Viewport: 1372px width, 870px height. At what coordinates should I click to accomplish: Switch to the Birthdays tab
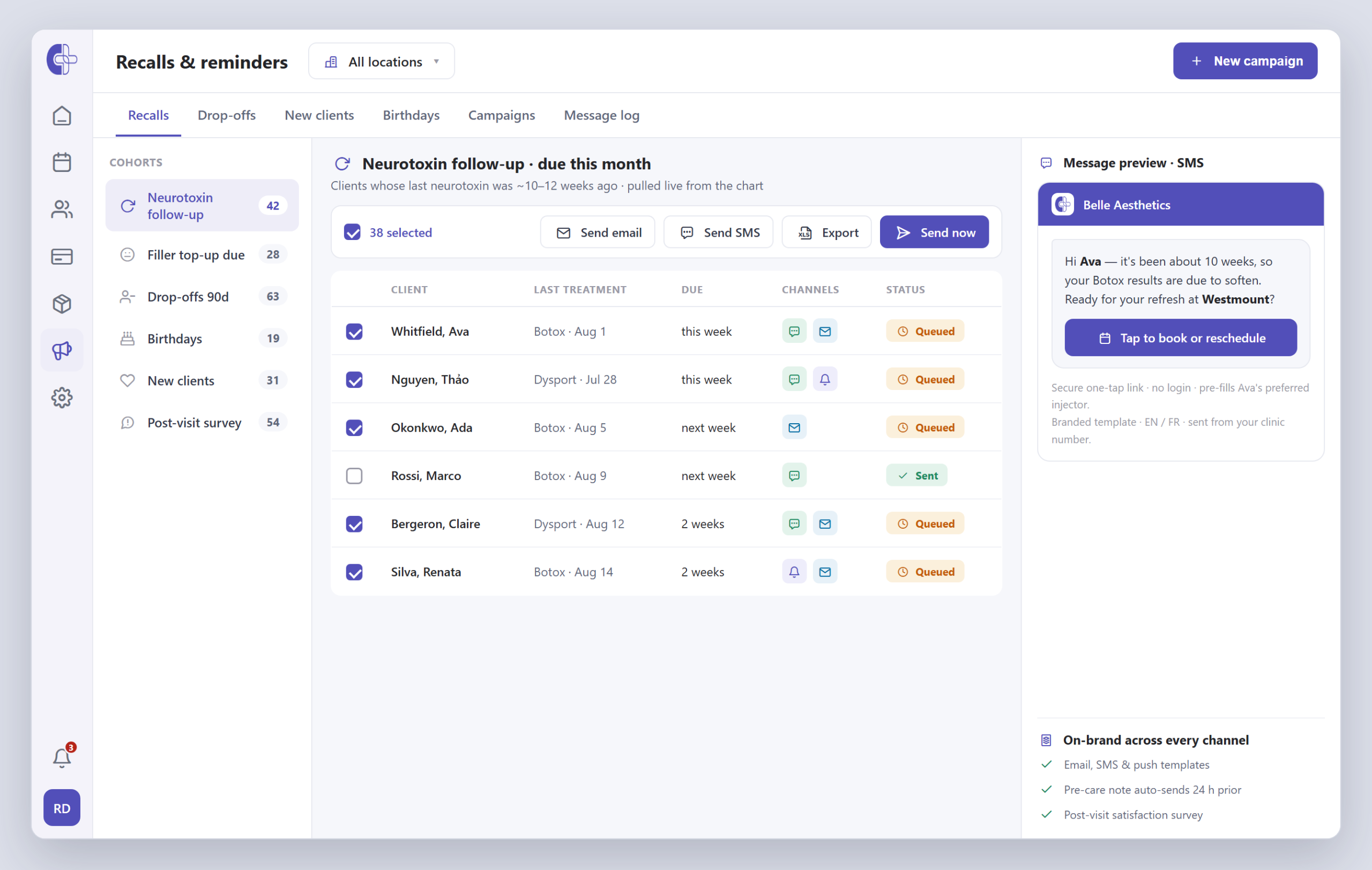pyautogui.click(x=411, y=115)
